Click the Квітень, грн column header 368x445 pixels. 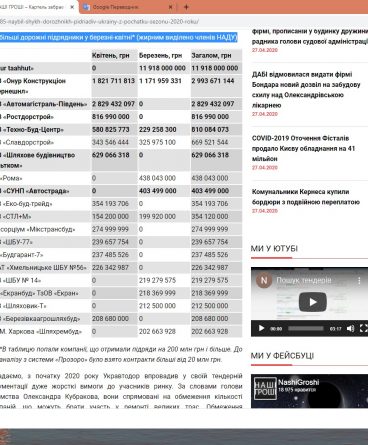tap(110, 56)
